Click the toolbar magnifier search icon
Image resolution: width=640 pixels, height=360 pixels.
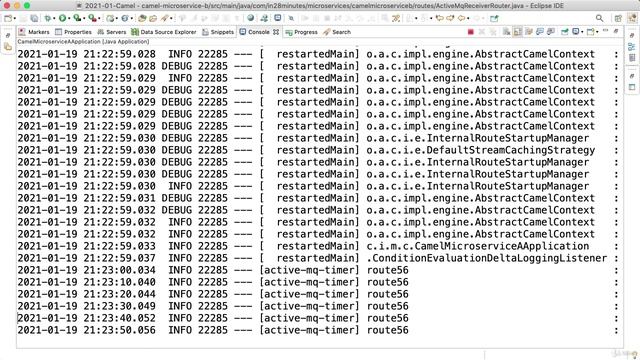point(599,18)
